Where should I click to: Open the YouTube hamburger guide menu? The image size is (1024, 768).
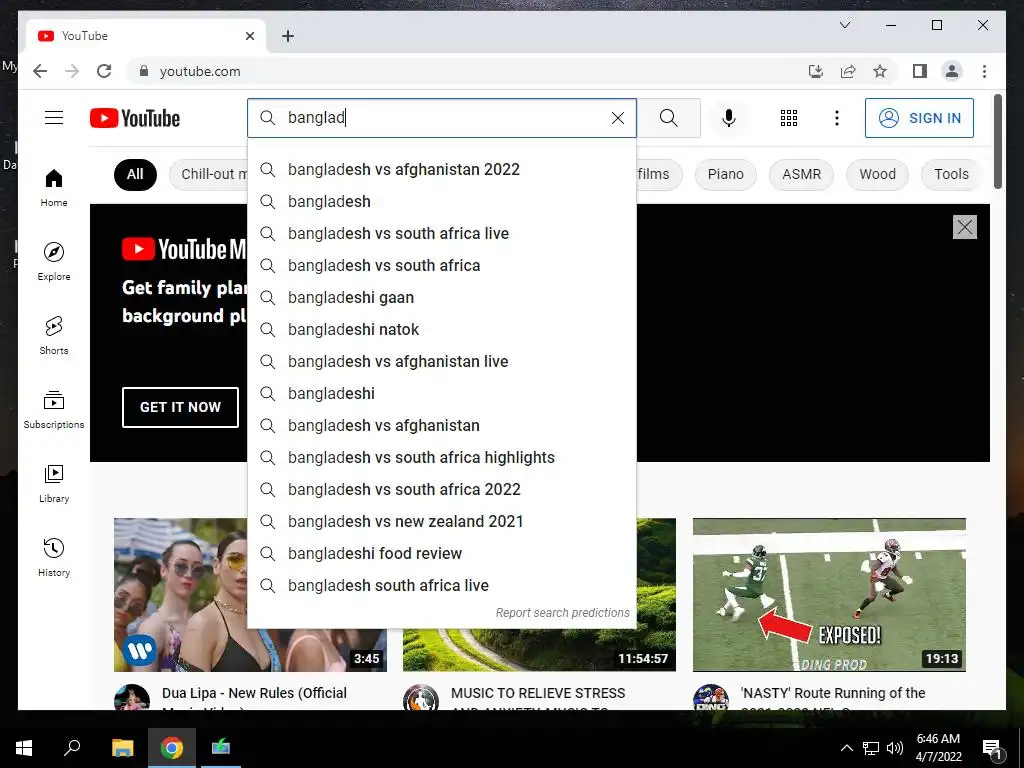point(54,118)
